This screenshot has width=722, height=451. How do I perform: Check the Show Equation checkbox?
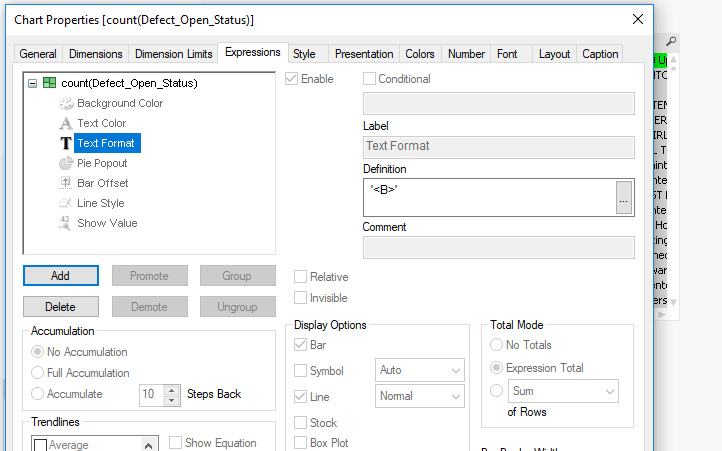click(x=175, y=443)
